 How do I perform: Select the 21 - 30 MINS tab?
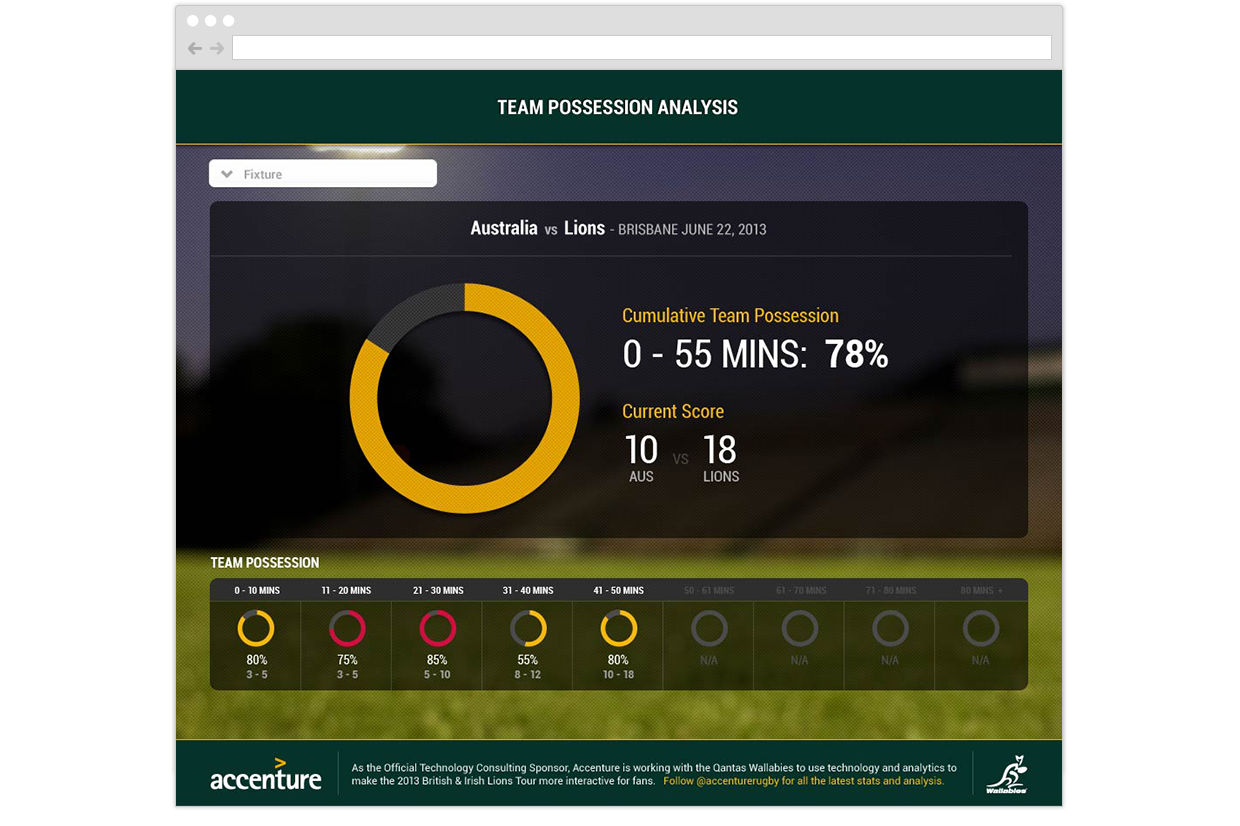438,590
